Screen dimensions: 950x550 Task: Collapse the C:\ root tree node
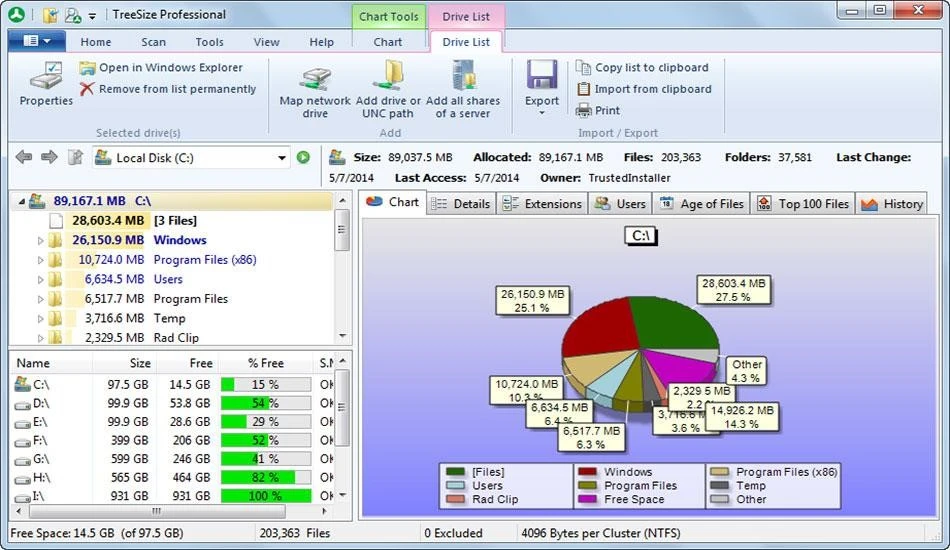22,201
